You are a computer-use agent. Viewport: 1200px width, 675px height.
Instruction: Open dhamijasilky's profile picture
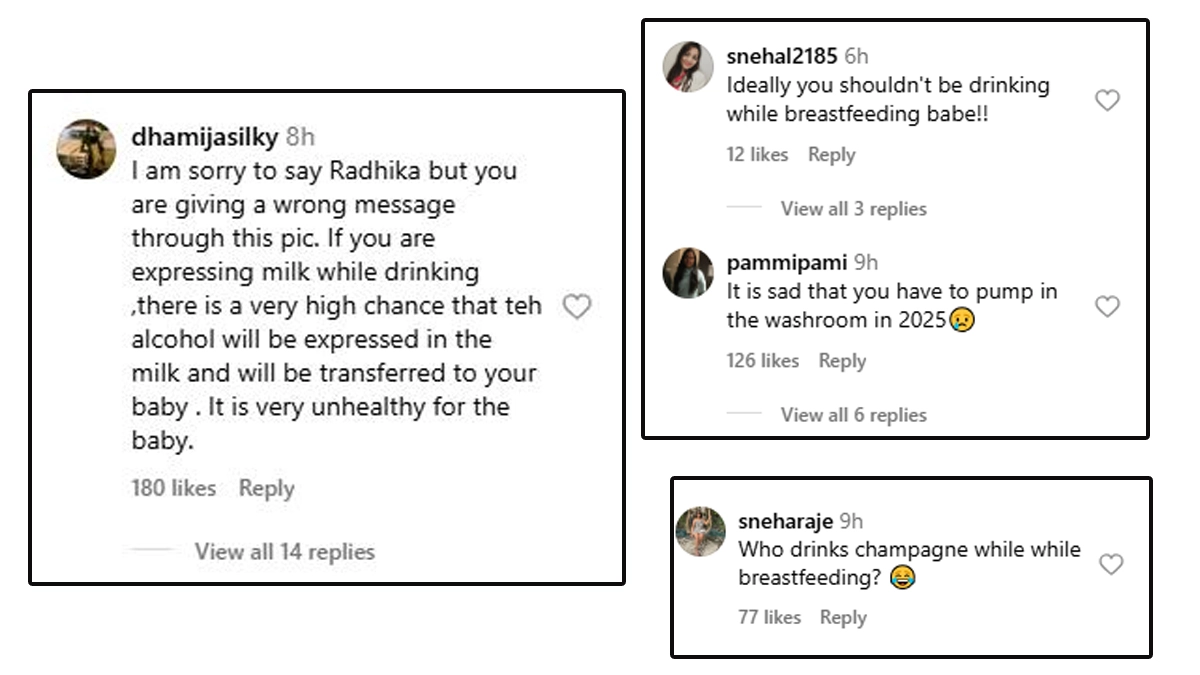(x=86, y=149)
